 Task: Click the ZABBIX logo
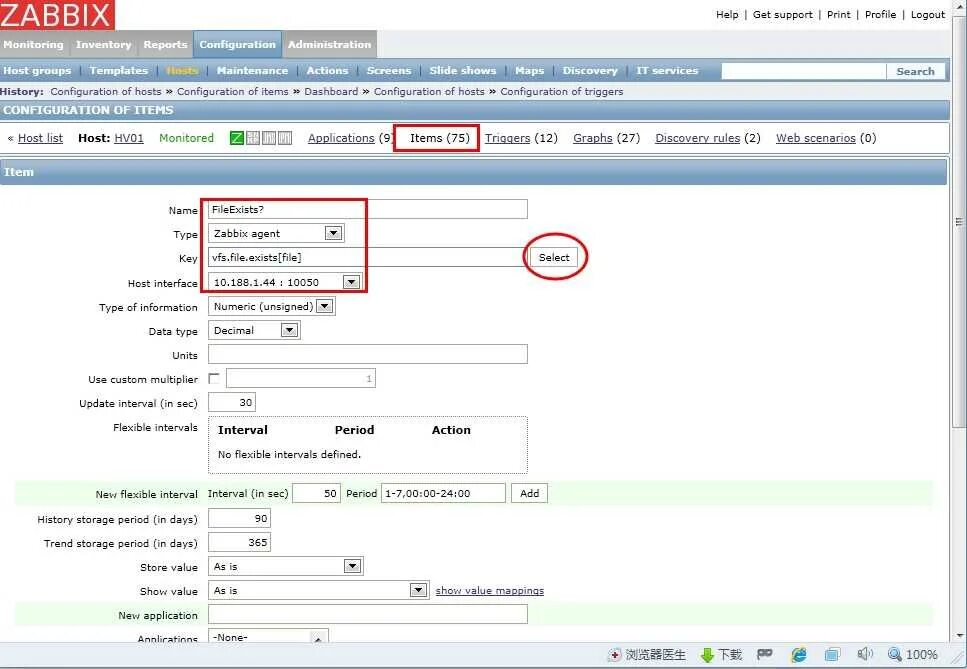57,15
